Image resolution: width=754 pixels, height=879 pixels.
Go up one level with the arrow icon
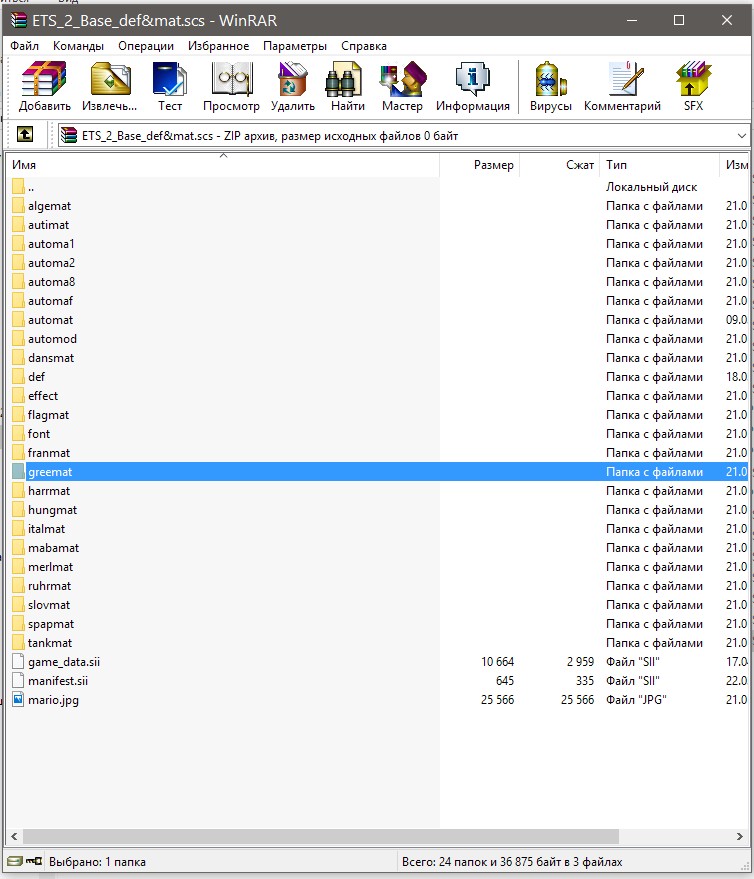tap(25, 135)
